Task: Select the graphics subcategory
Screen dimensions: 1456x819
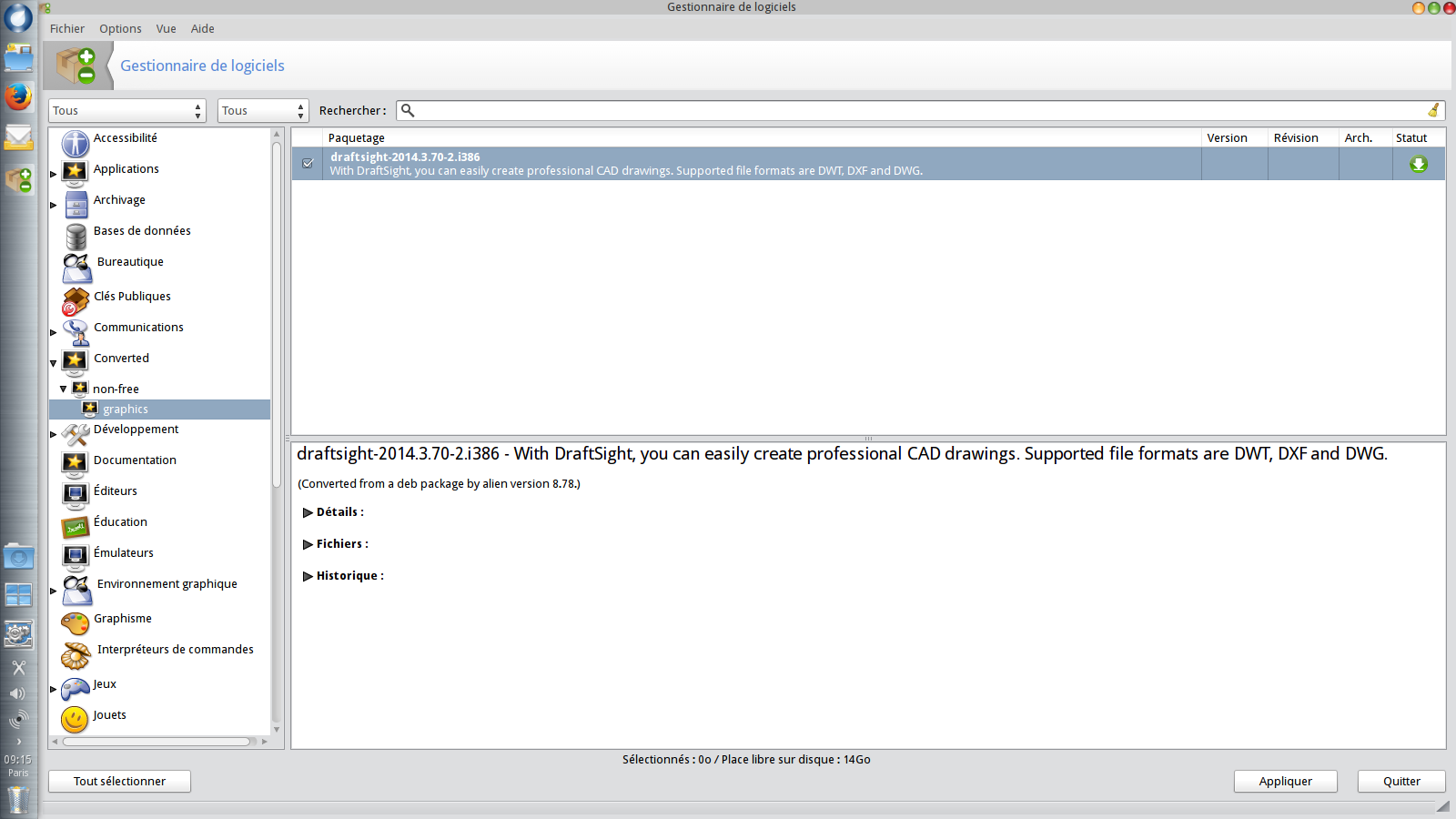Action: pyautogui.click(x=126, y=409)
